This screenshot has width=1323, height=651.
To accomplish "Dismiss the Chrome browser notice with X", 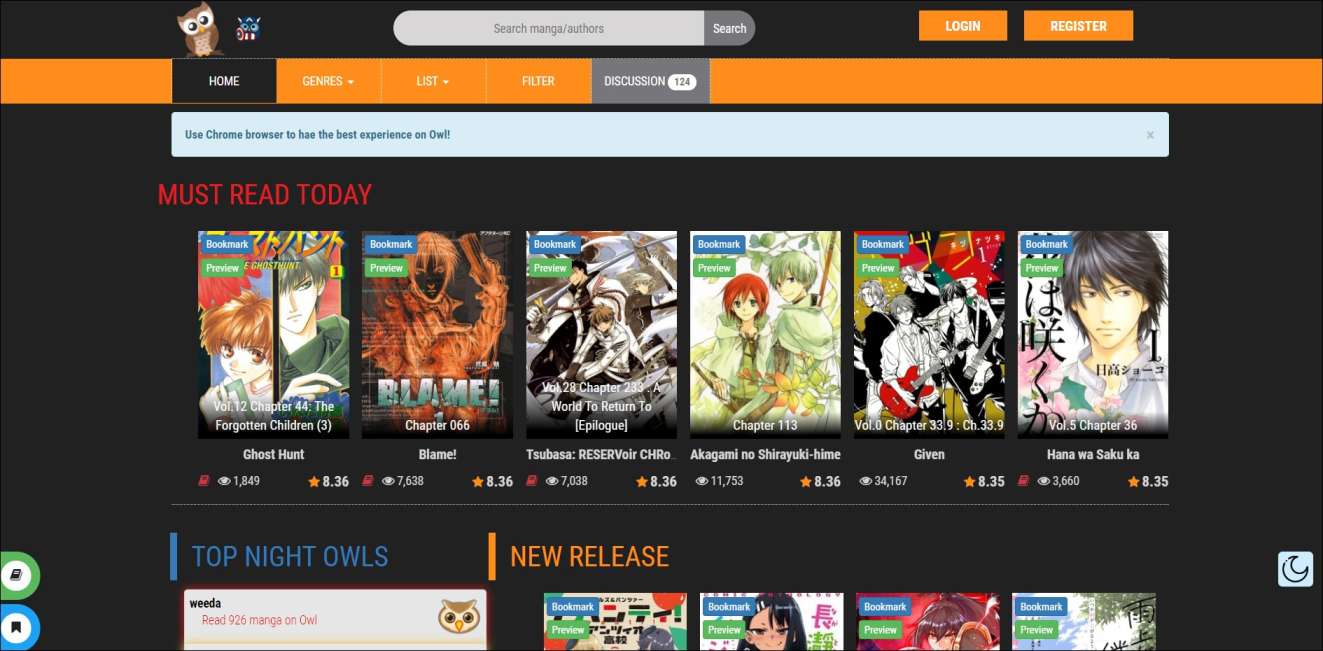I will click(1150, 135).
